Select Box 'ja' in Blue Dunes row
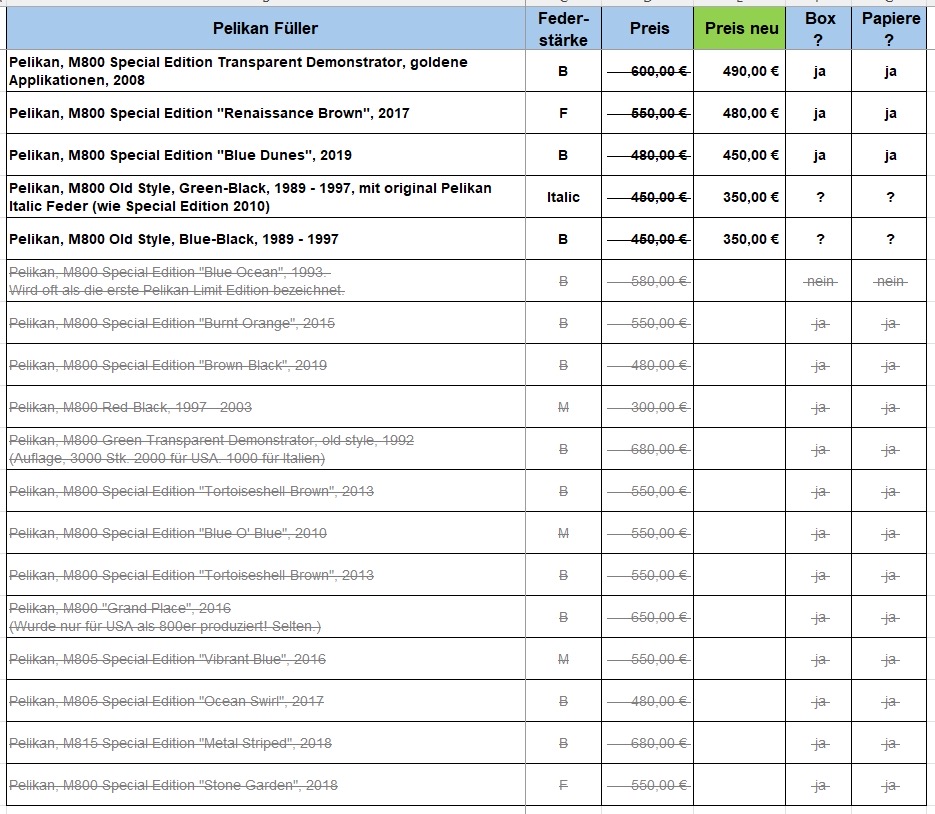935x814 pixels. 819,155
